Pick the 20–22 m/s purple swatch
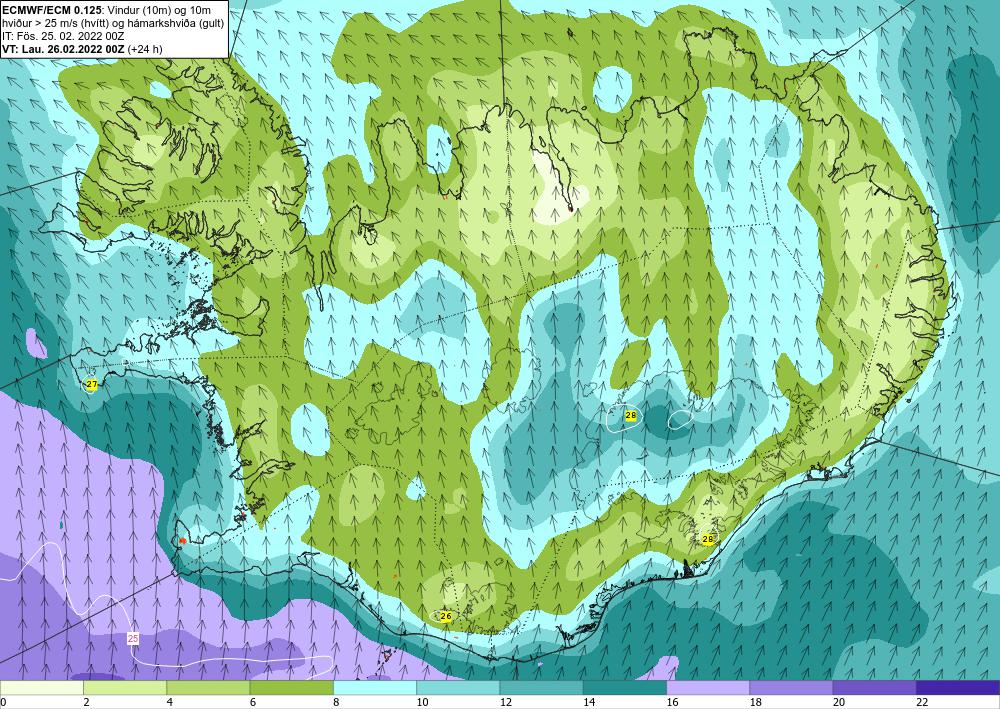 874,688
